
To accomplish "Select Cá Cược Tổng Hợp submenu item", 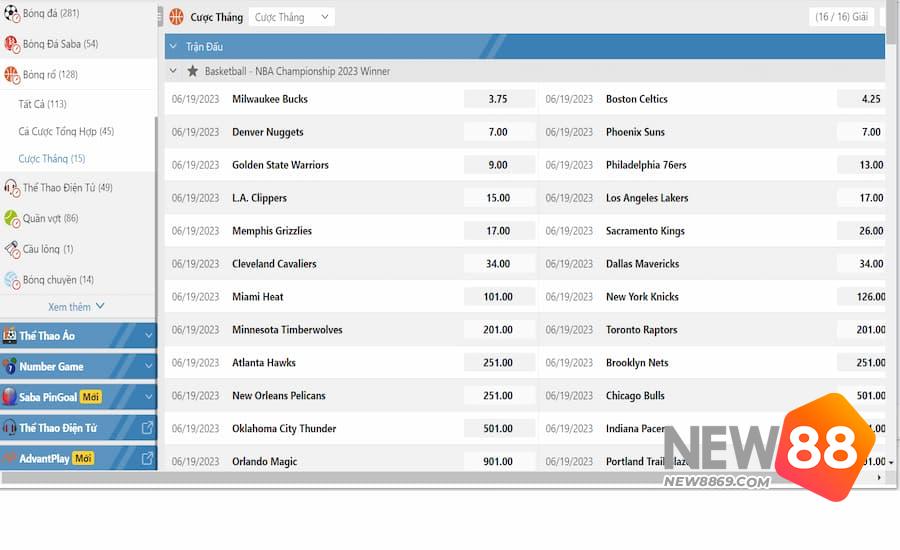I will (66, 132).
